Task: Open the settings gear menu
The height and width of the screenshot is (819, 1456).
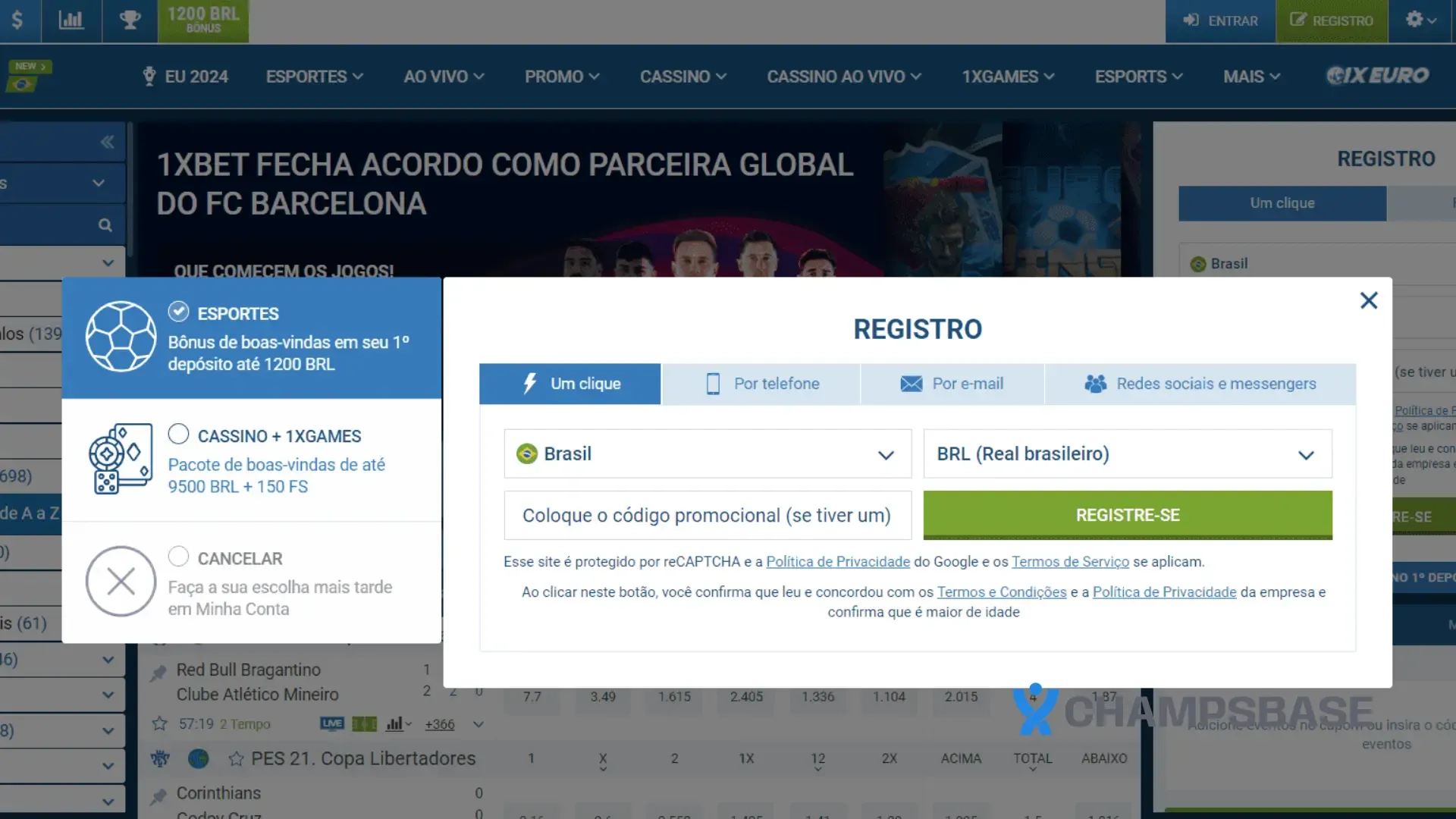Action: tap(1415, 20)
